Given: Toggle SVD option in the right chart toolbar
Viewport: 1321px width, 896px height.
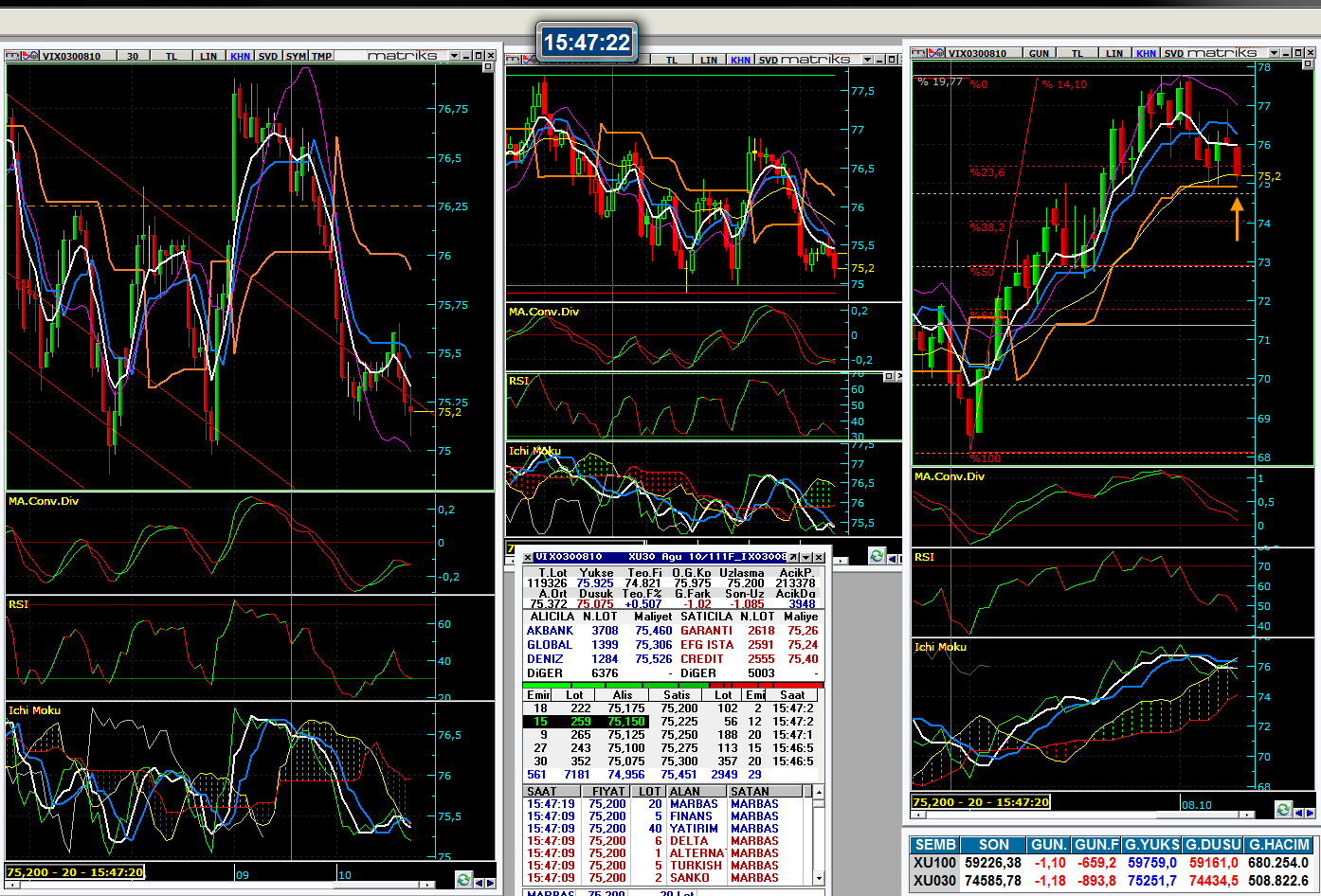Looking at the screenshot, I should coord(1174,54).
